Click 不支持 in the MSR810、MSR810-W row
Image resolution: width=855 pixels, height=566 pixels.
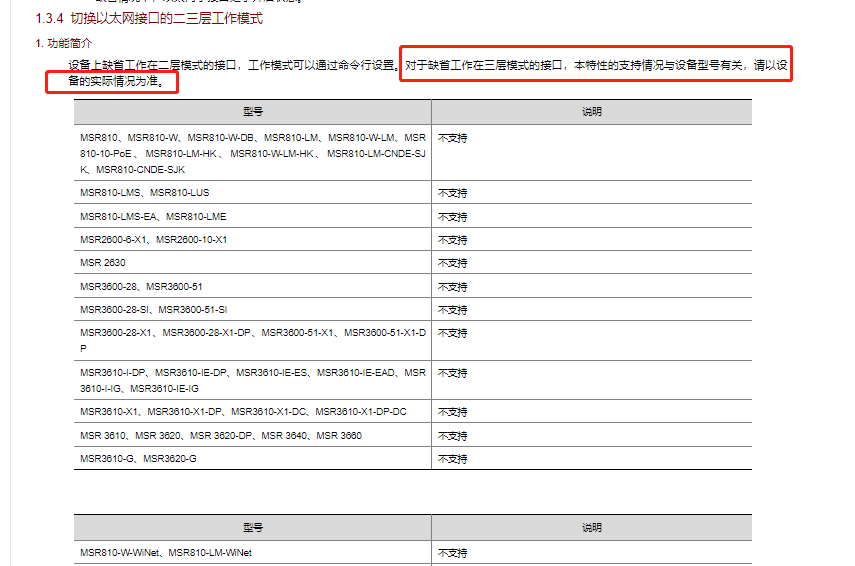tap(453, 139)
